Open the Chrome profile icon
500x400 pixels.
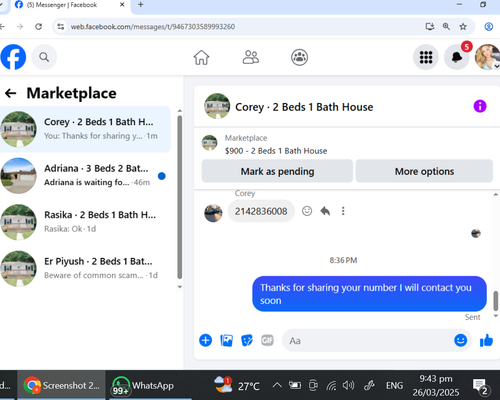point(489,27)
